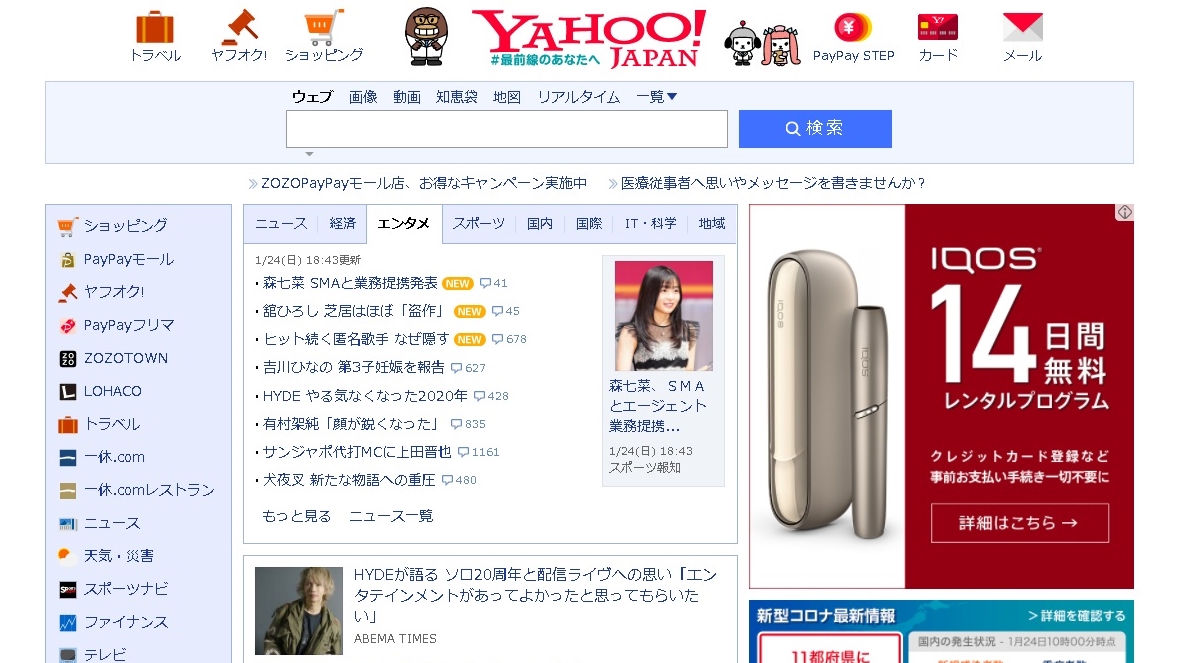Open HYDEが語る ソロ20周年 article title
Image resolution: width=1179 pixels, height=663 pixels.
tap(535, 595)
